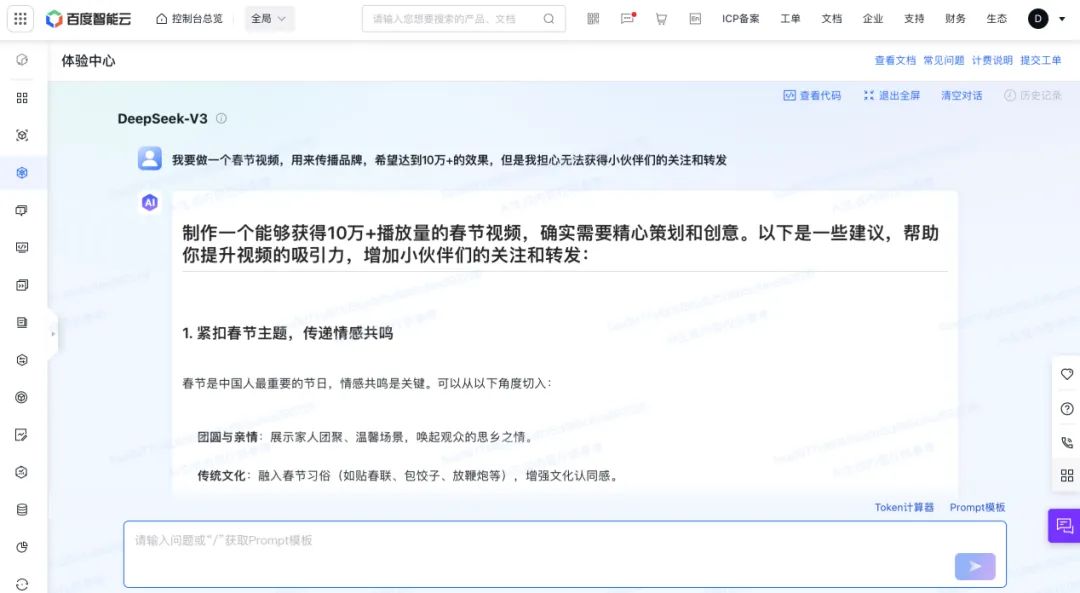Image resolution: width=1080 pixels, height=593 pixels.
Task: Click the info icon beside DeepSeek-V3
Action: click(221, 118)
